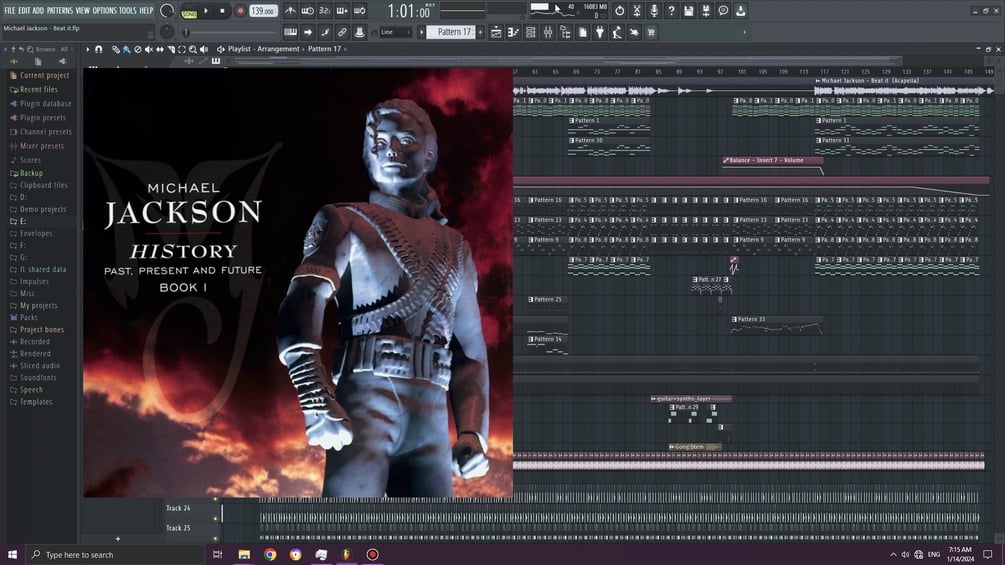Click the stamp icon in toolbar

point(360,32)
